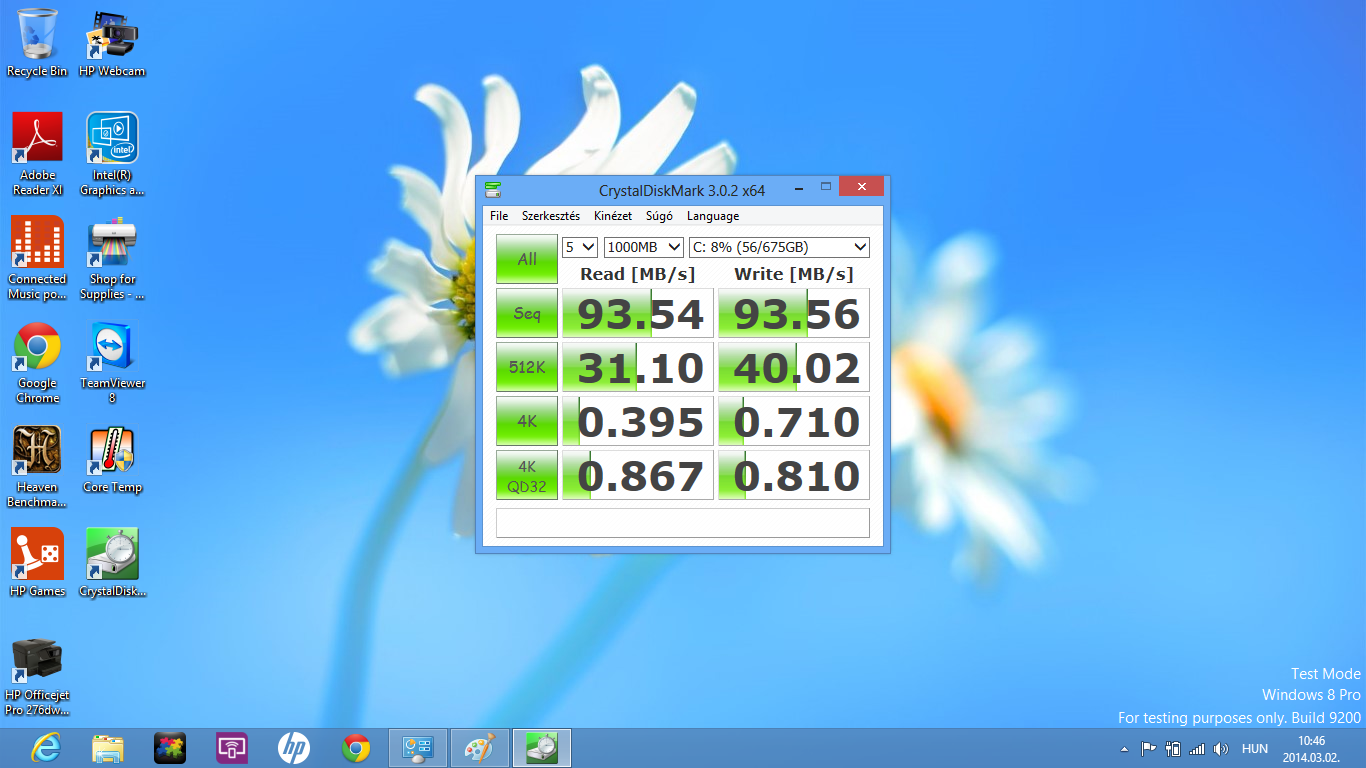Select the TeamViewer 8 desktop icon
The height and width of the screenshot is (768, 1366).
click(112, 348)
